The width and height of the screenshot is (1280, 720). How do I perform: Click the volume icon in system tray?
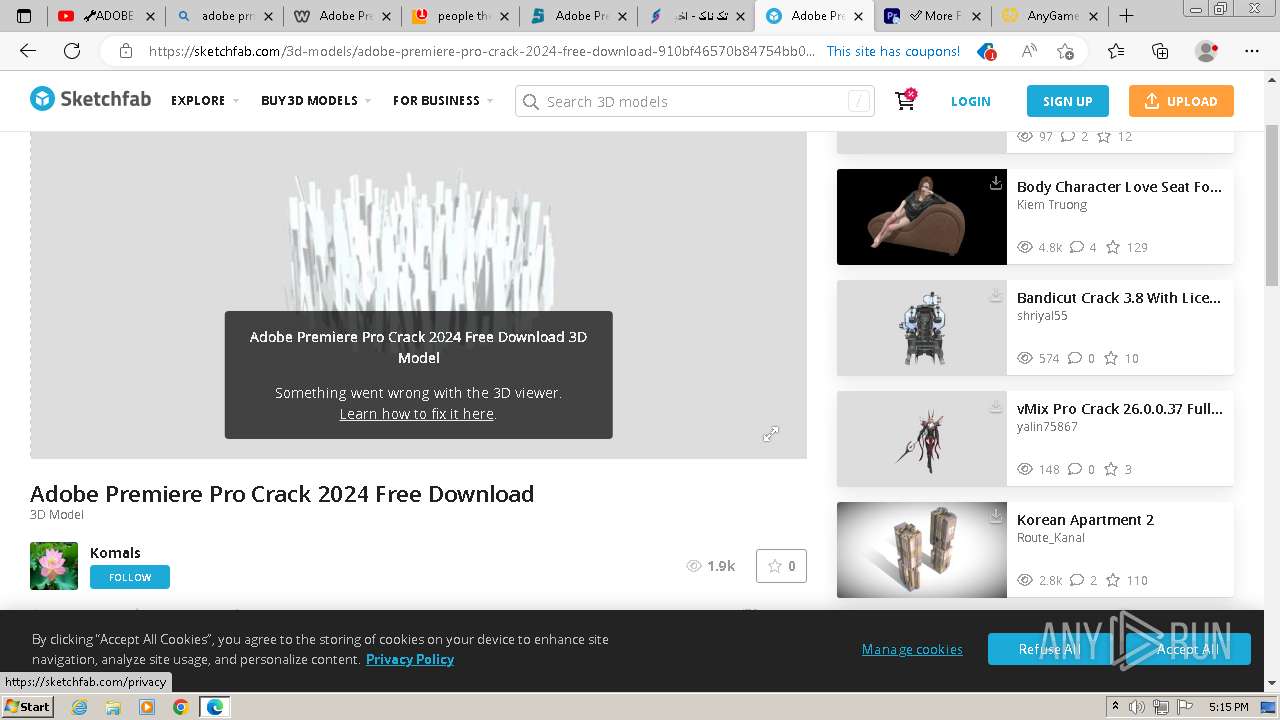1137,707
